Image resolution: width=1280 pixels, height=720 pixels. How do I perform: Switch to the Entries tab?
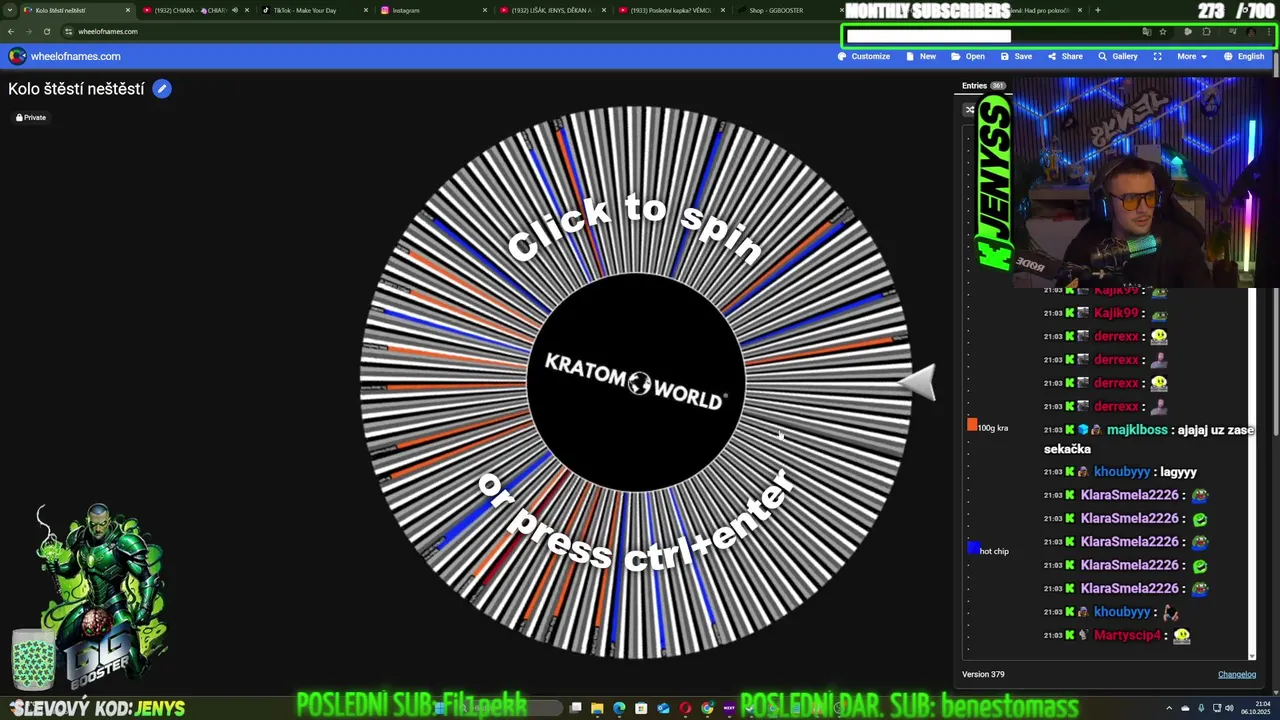(983, 86)
